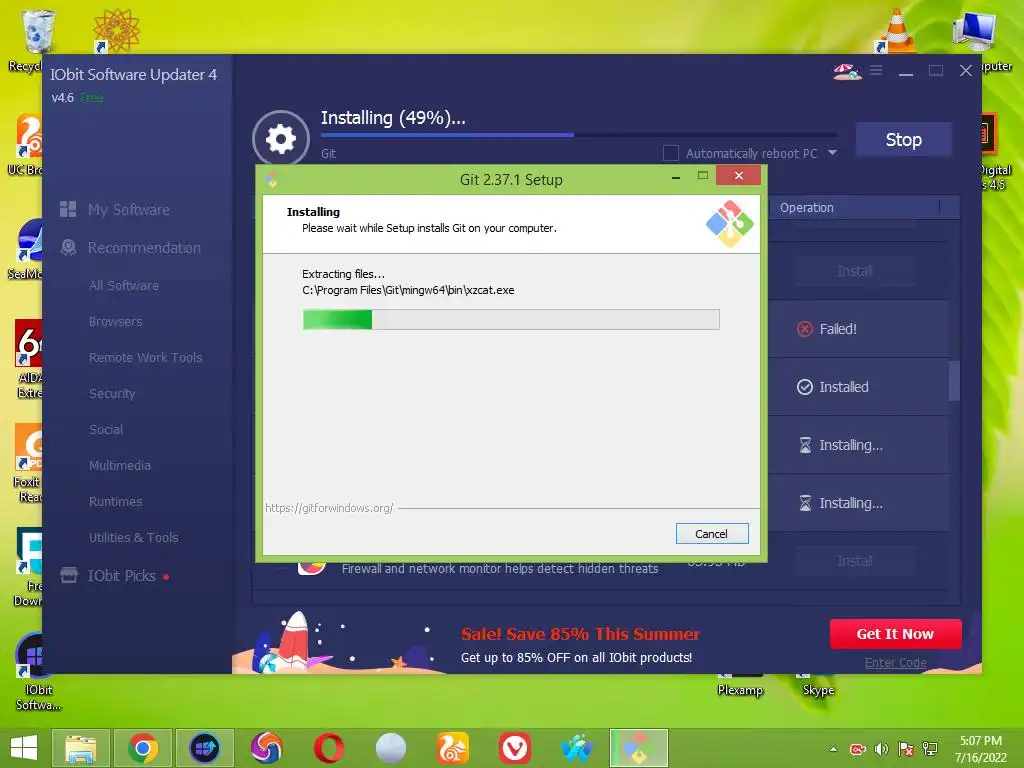The width and height of the screenshot is (1024, 768).
Task: Switch to IObit Software Updater taskbar icon
Action: click(x=204, y=748)
